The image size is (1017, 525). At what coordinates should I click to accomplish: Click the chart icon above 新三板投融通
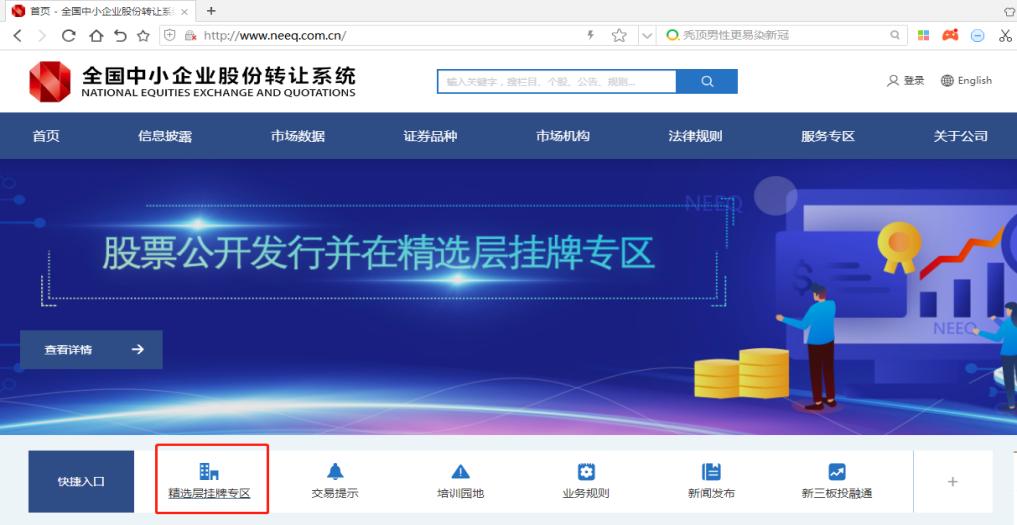pyautogui.click(x=837, y=472)
